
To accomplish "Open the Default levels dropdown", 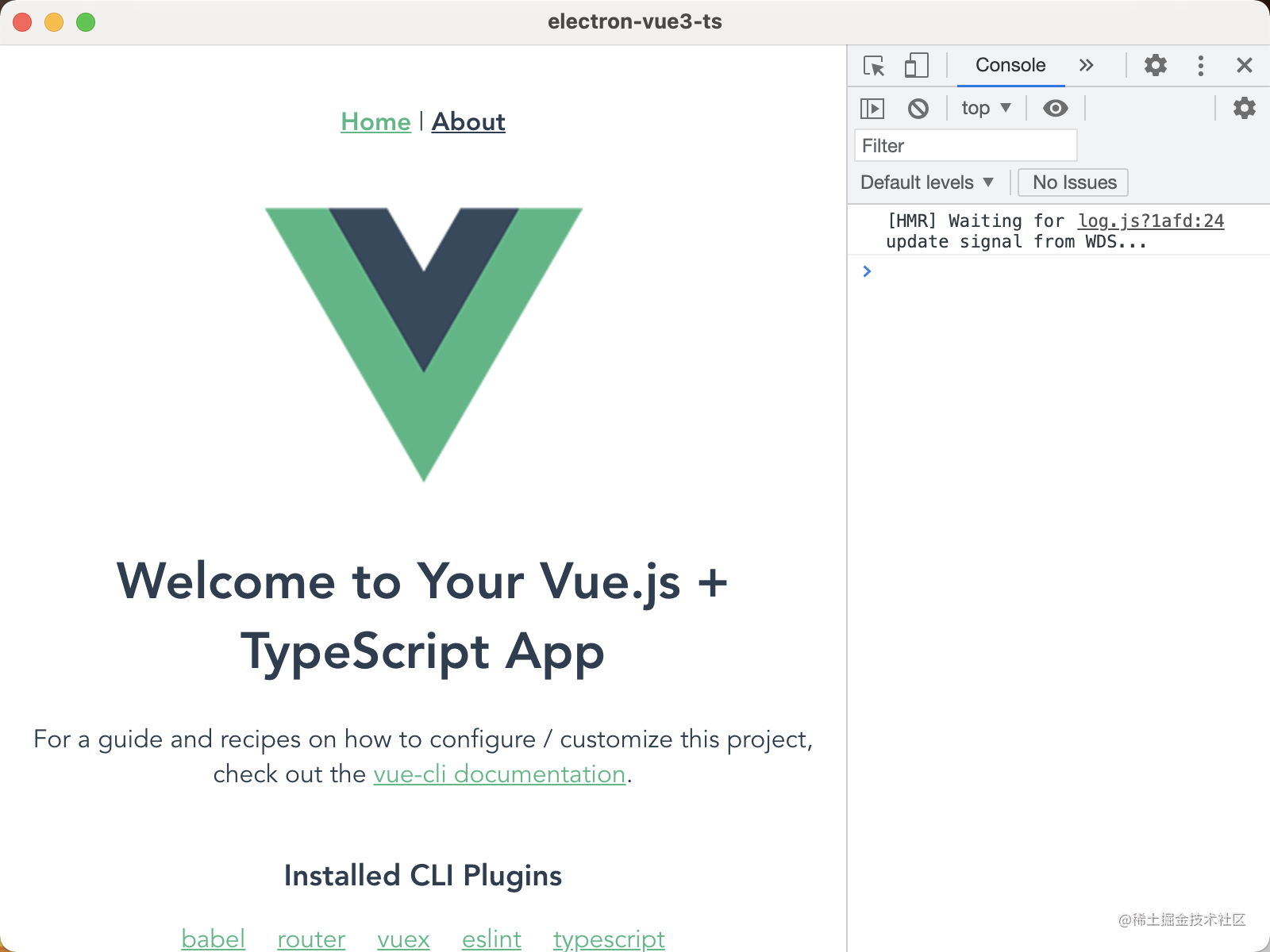I will click(926, 182).
